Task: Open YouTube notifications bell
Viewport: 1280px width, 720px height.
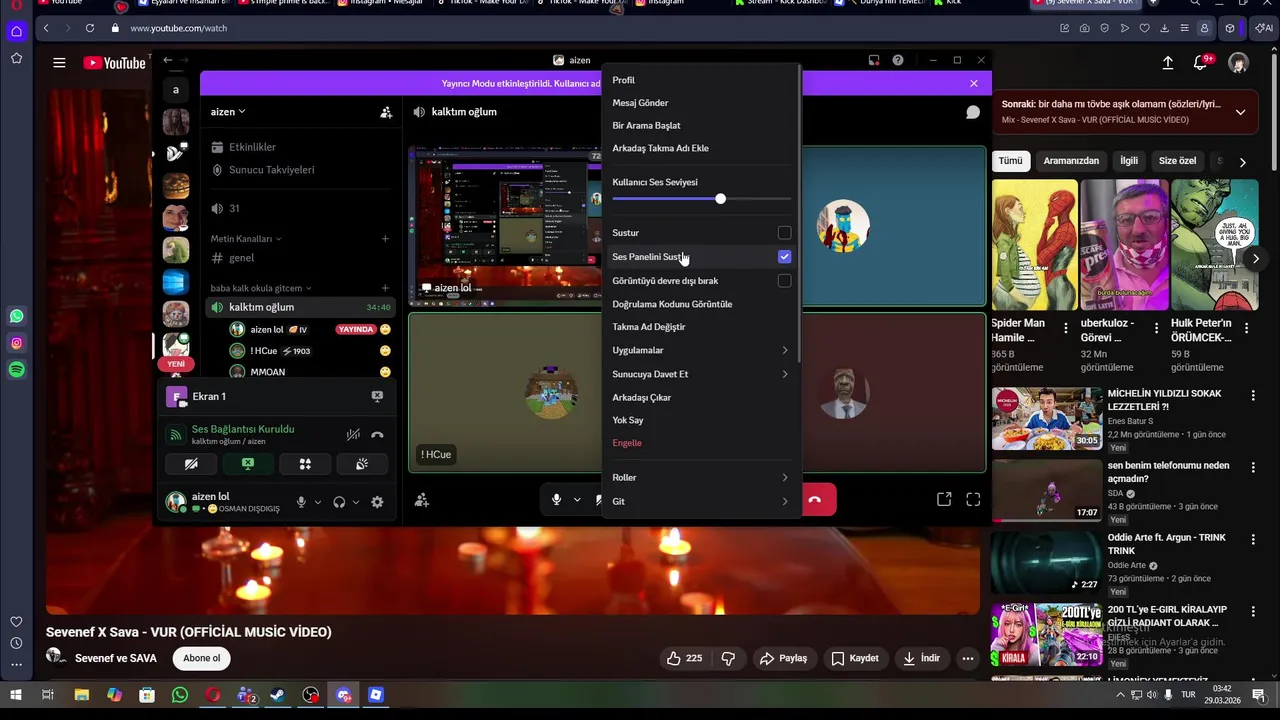Action: (1201, 63)
